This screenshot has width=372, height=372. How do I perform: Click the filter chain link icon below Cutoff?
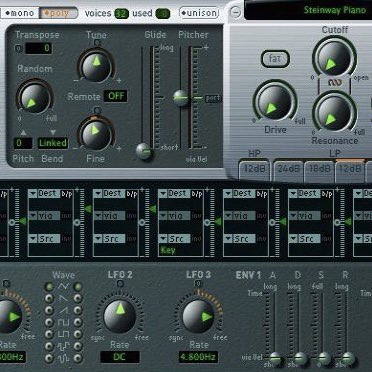[334, 82]
